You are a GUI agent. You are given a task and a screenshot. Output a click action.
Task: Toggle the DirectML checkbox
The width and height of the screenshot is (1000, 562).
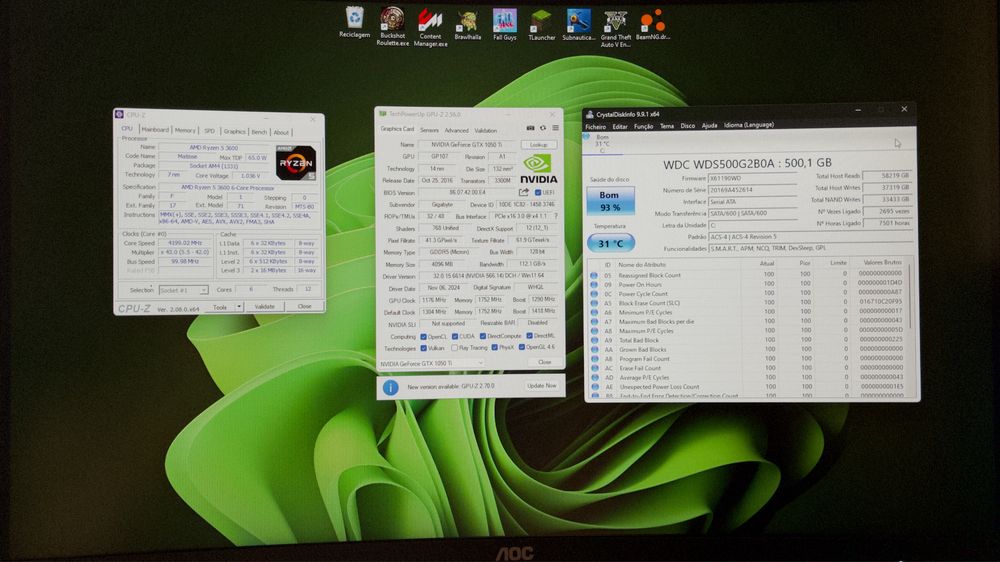[x=529, y=336]
